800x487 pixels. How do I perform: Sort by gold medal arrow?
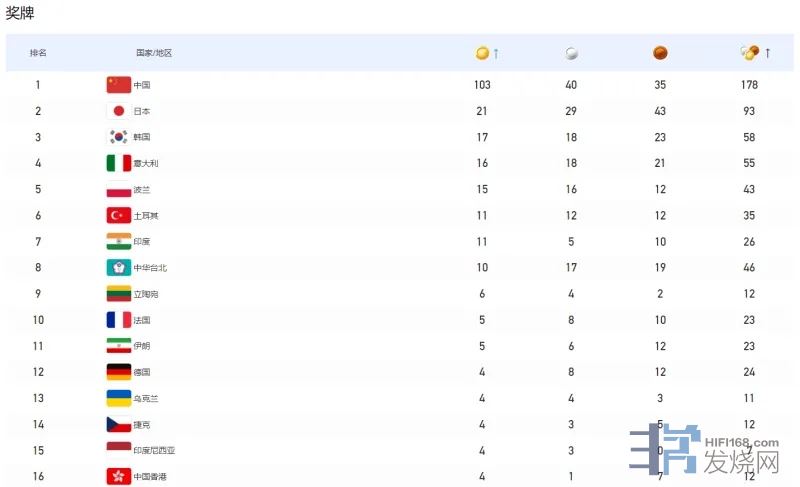point(496,53)
